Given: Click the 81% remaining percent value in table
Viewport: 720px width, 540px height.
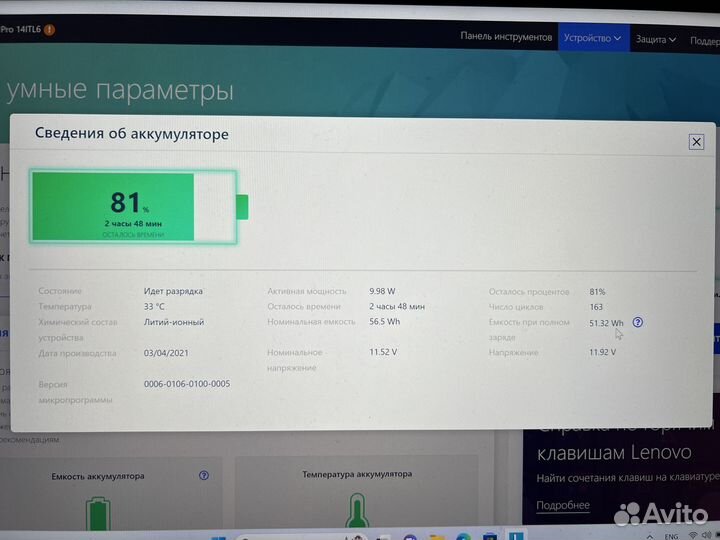Looking at the screenshot, I should pos(597,292).
